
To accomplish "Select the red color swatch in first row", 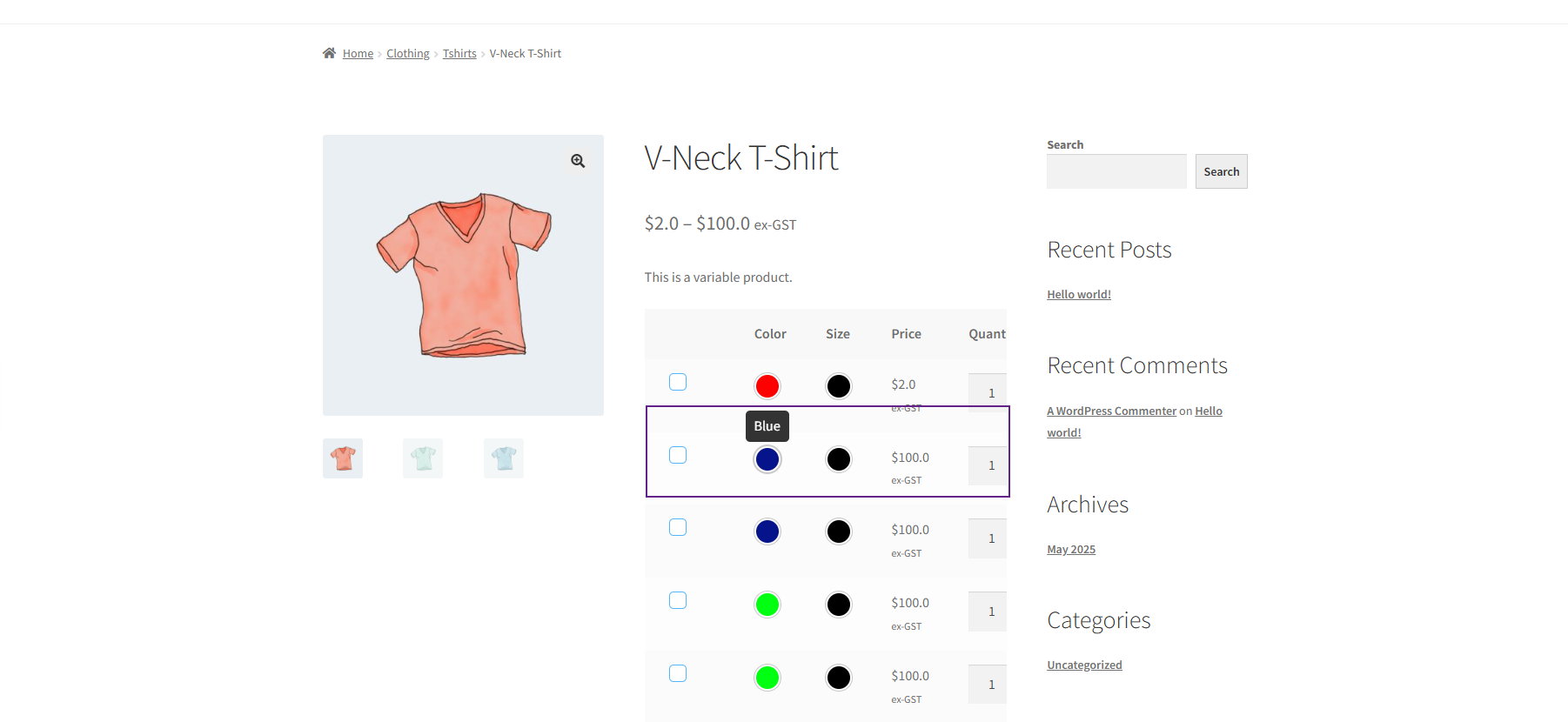I will tap(767, 386).
